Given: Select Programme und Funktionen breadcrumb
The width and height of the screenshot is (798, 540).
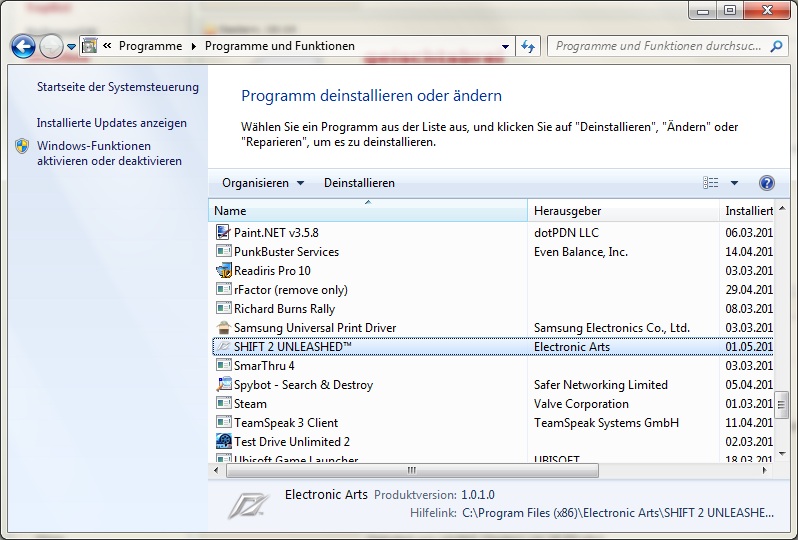Looking at the screenshot, I should click(x=279, y=46).
